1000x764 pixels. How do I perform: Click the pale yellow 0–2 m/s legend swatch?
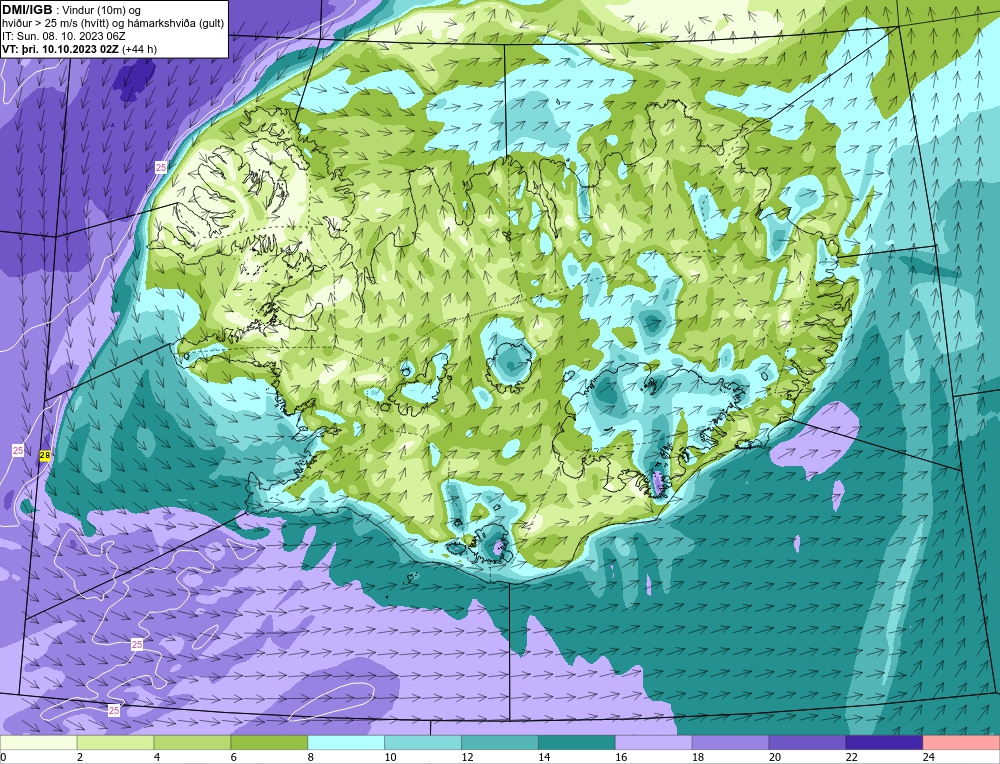(x=38, y=743)
